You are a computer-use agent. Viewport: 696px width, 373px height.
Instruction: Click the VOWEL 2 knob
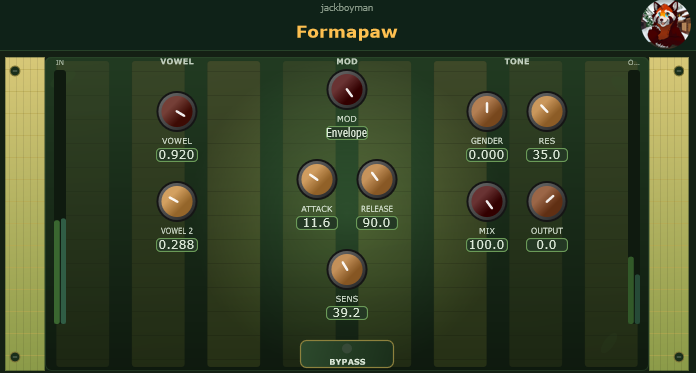point(177,202)
